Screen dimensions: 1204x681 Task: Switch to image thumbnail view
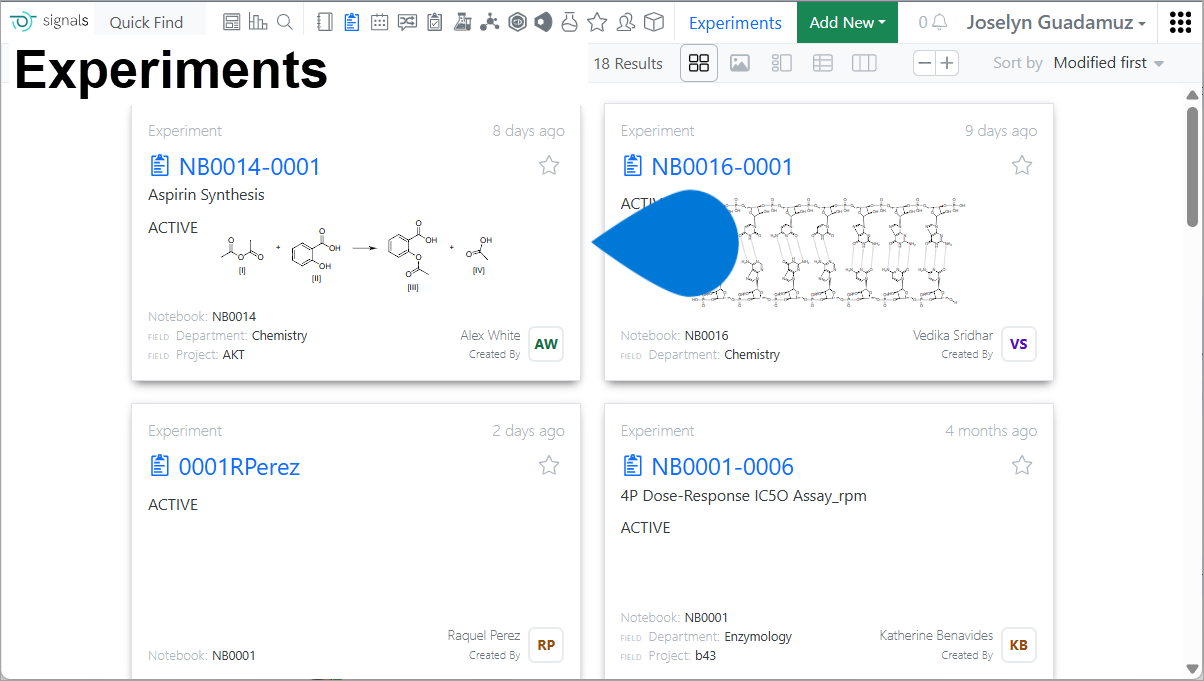(x=740, y=63)
